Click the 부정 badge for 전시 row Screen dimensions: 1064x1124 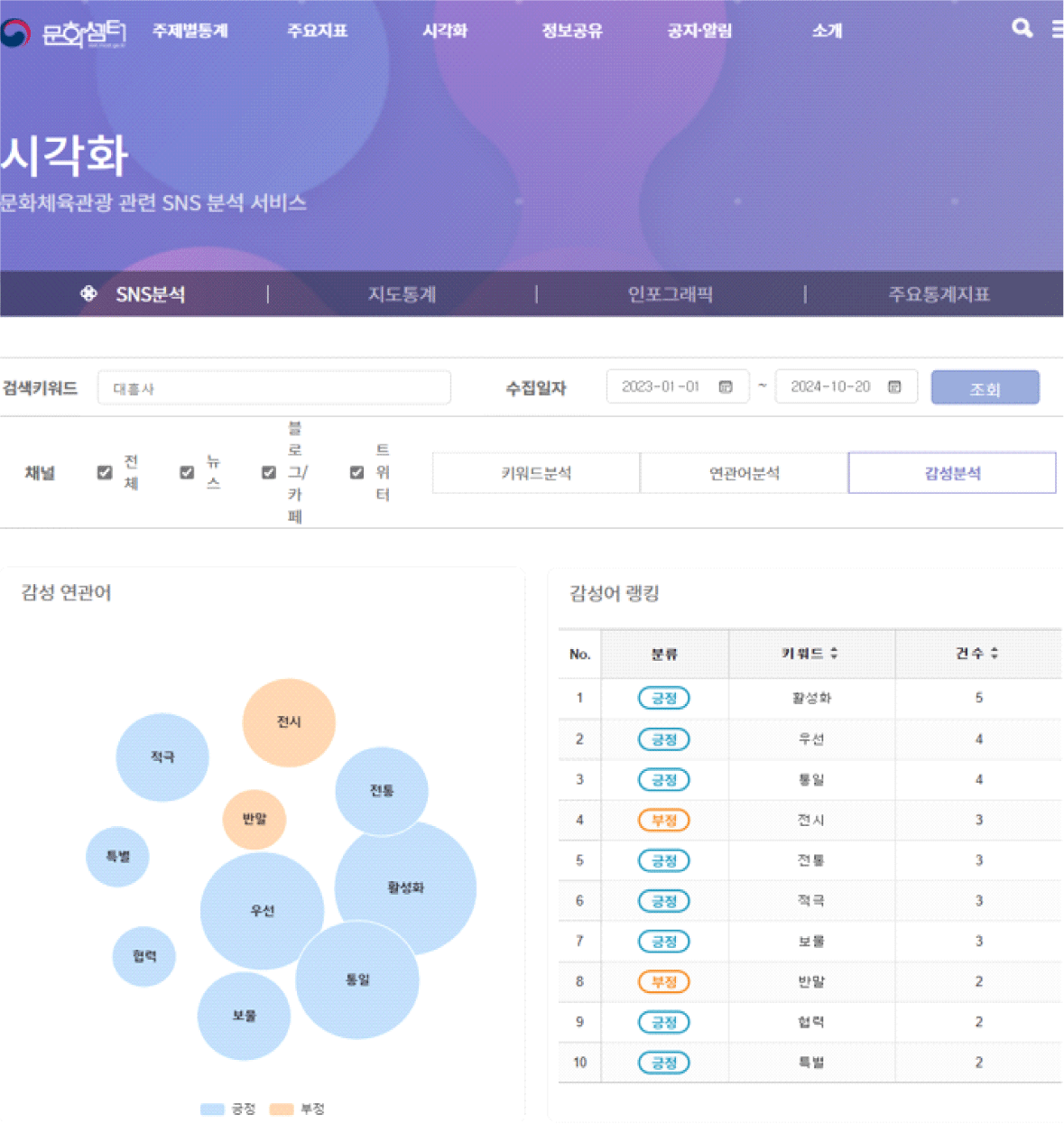pyautogui.click(x=663, y=820)
